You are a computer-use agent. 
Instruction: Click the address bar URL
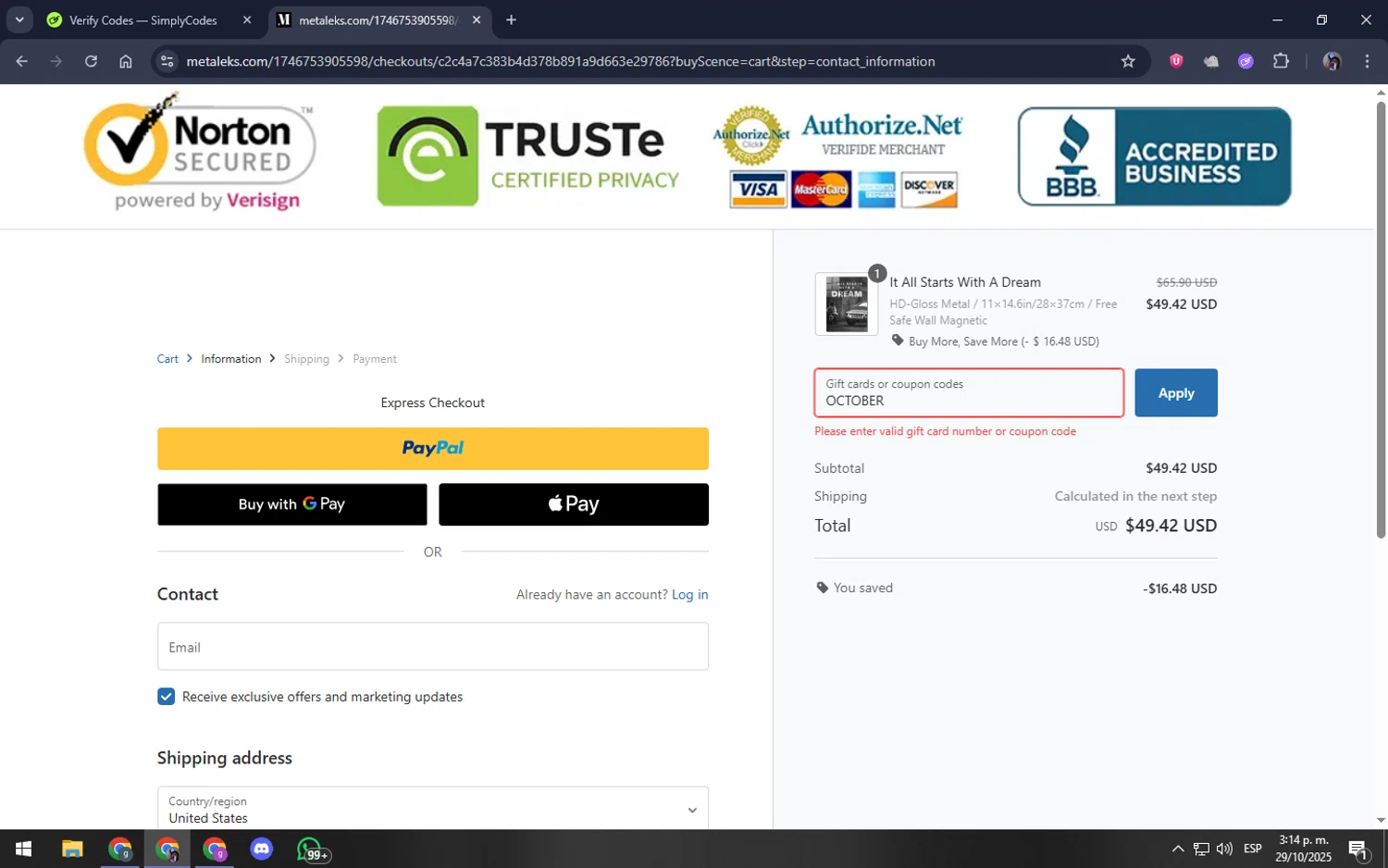(560, 61)
